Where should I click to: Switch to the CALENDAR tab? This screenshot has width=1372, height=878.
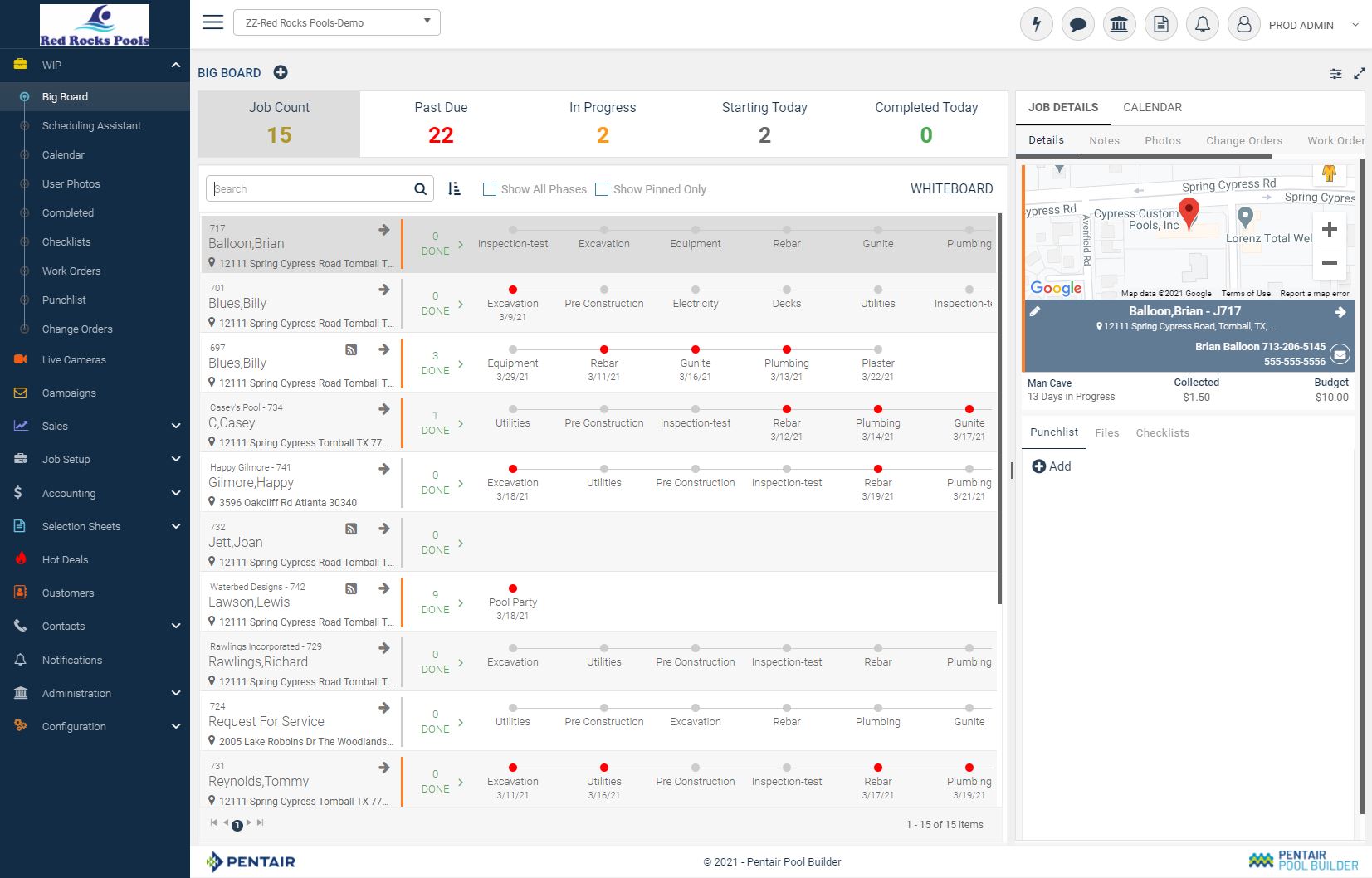point(1152,107)
